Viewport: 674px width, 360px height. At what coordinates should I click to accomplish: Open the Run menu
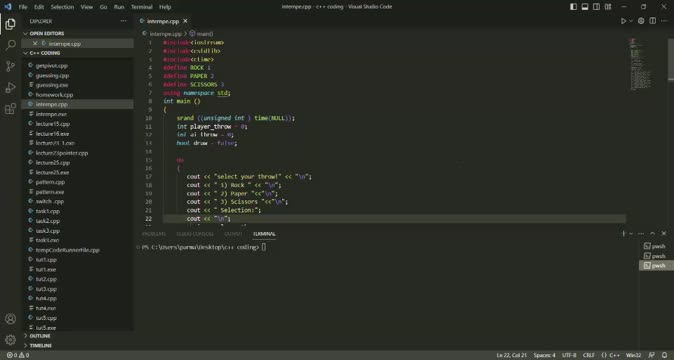point(119,7)
